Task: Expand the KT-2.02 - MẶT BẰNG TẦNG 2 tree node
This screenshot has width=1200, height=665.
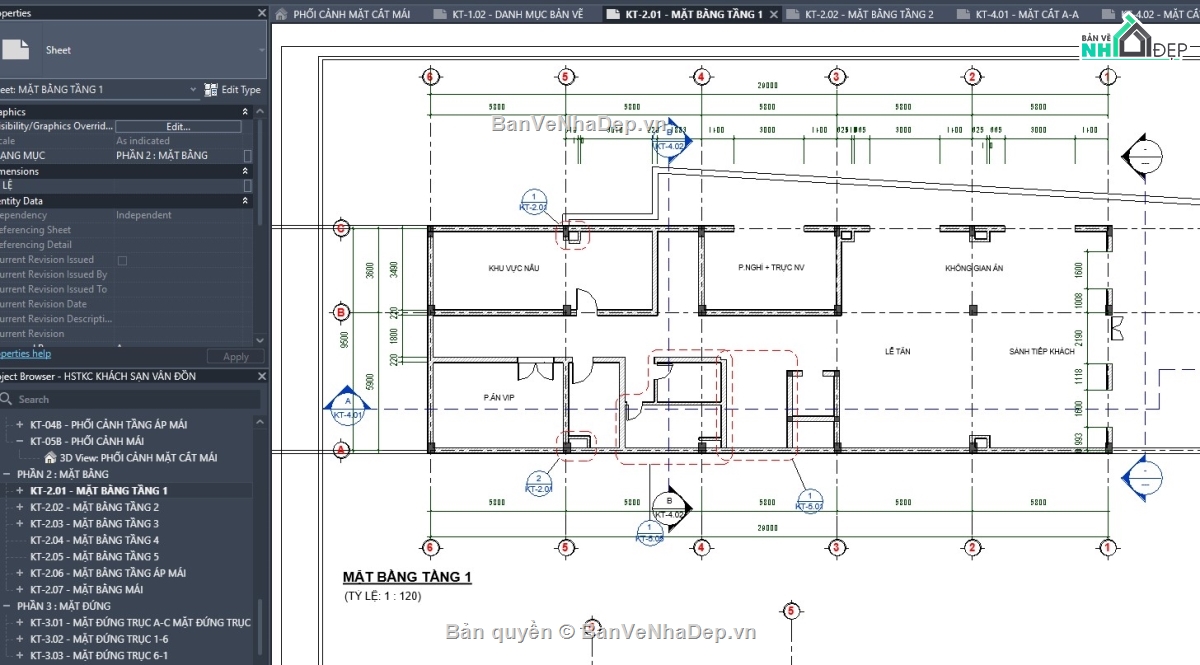Action: tap(21, 507)
